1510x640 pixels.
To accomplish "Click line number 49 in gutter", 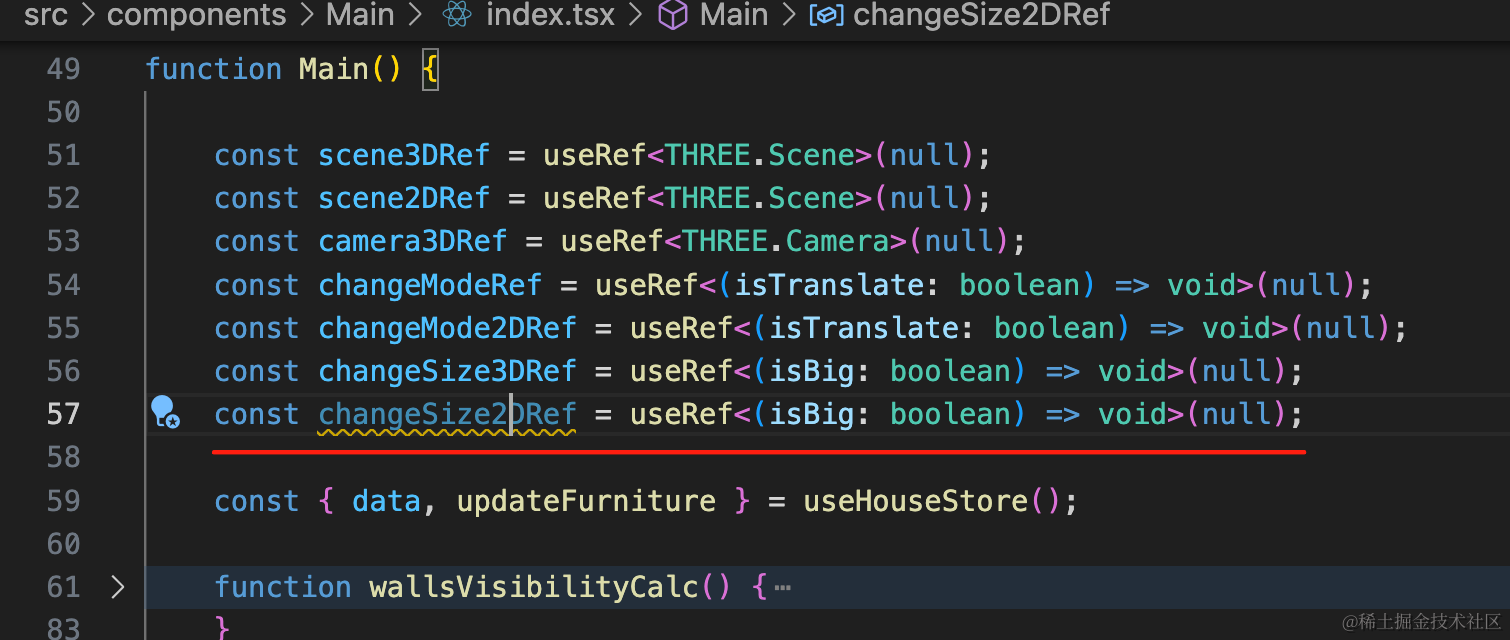I will [x=64, y=69].
